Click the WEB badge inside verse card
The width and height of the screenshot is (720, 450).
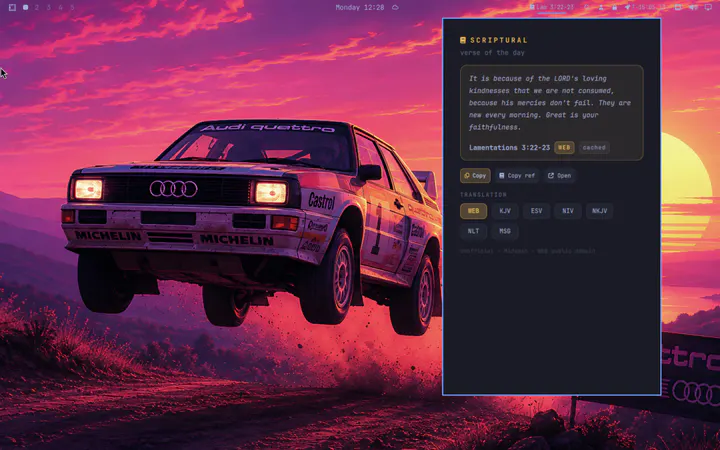[564, 147]
